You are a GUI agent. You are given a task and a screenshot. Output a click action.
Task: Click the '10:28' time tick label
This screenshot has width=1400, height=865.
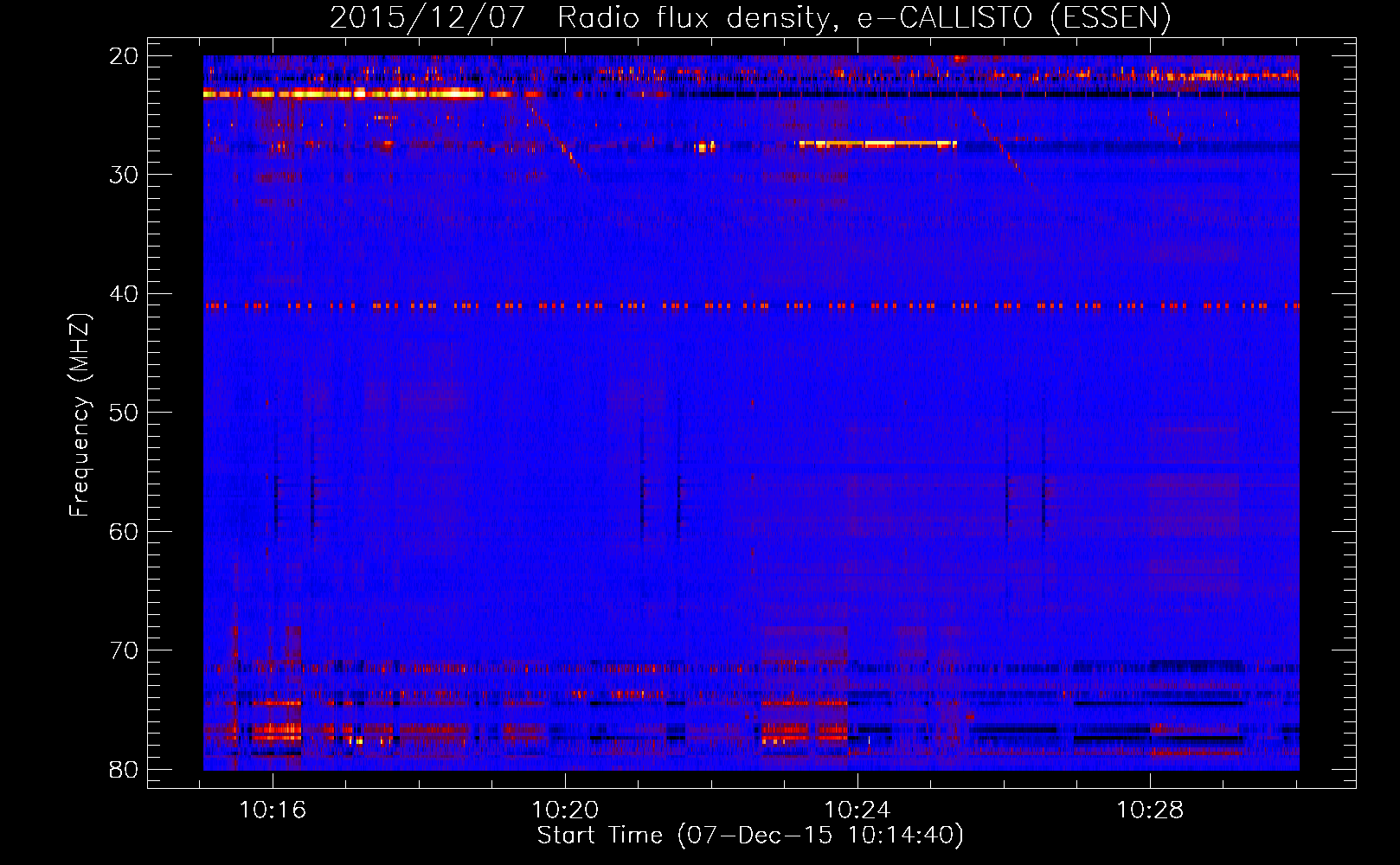click(1150, 811)
